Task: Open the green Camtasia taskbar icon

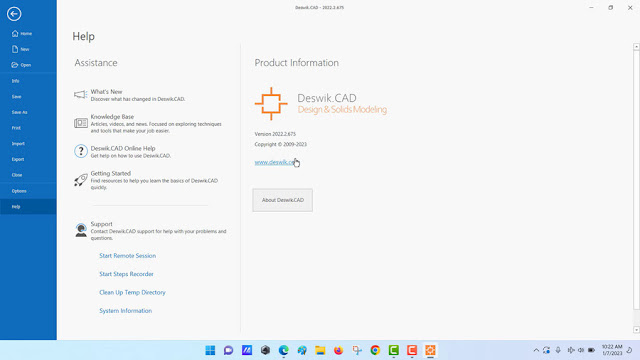Action: 393,350
